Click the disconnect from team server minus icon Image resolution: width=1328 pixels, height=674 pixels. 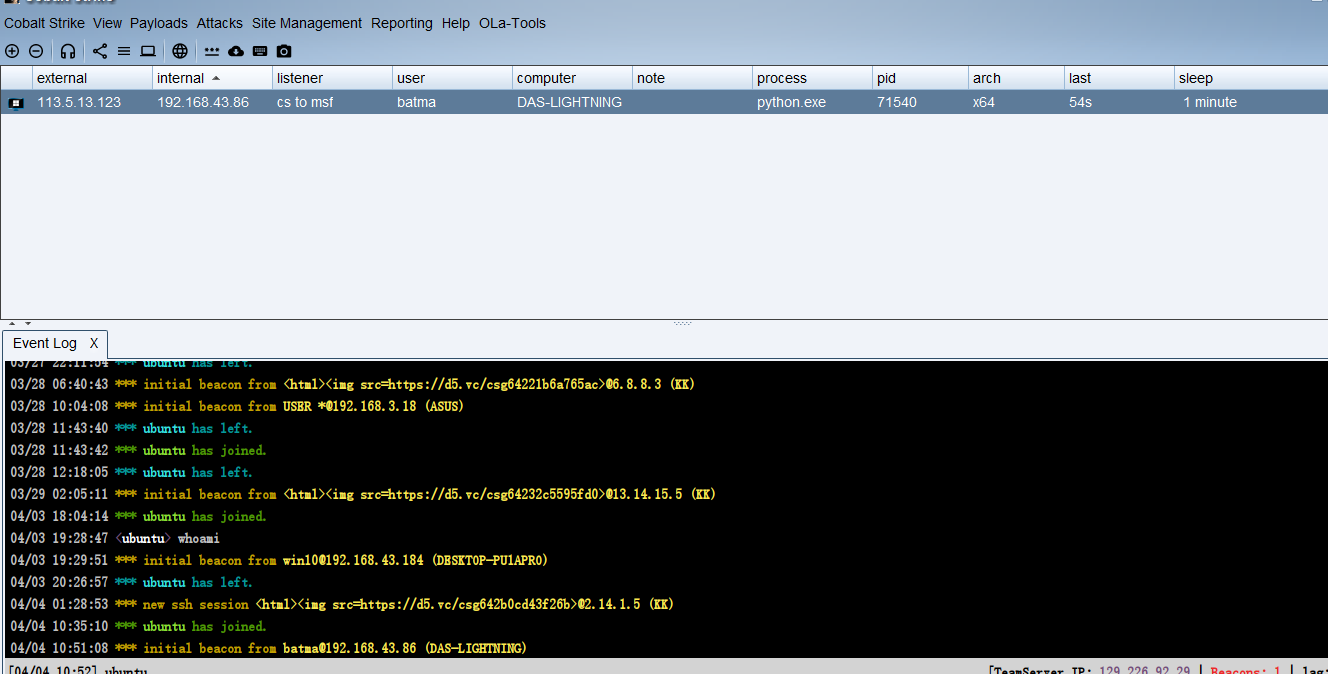tap(36, 51)
